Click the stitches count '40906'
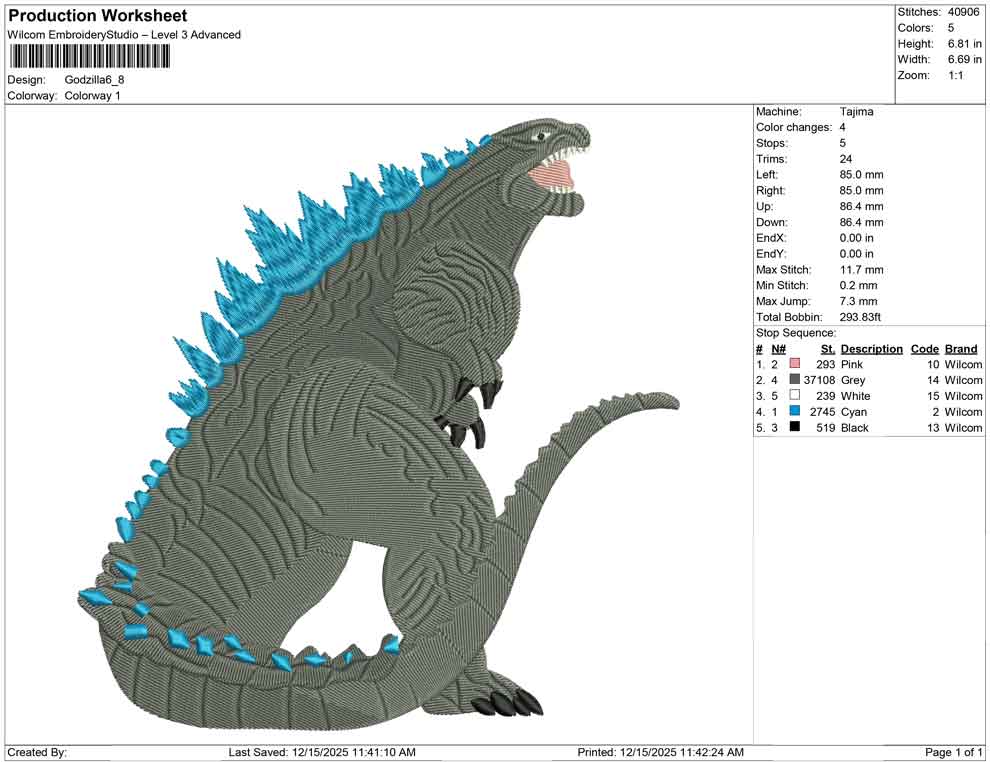Viewport: 990px width, 762px height. [963, 12]
